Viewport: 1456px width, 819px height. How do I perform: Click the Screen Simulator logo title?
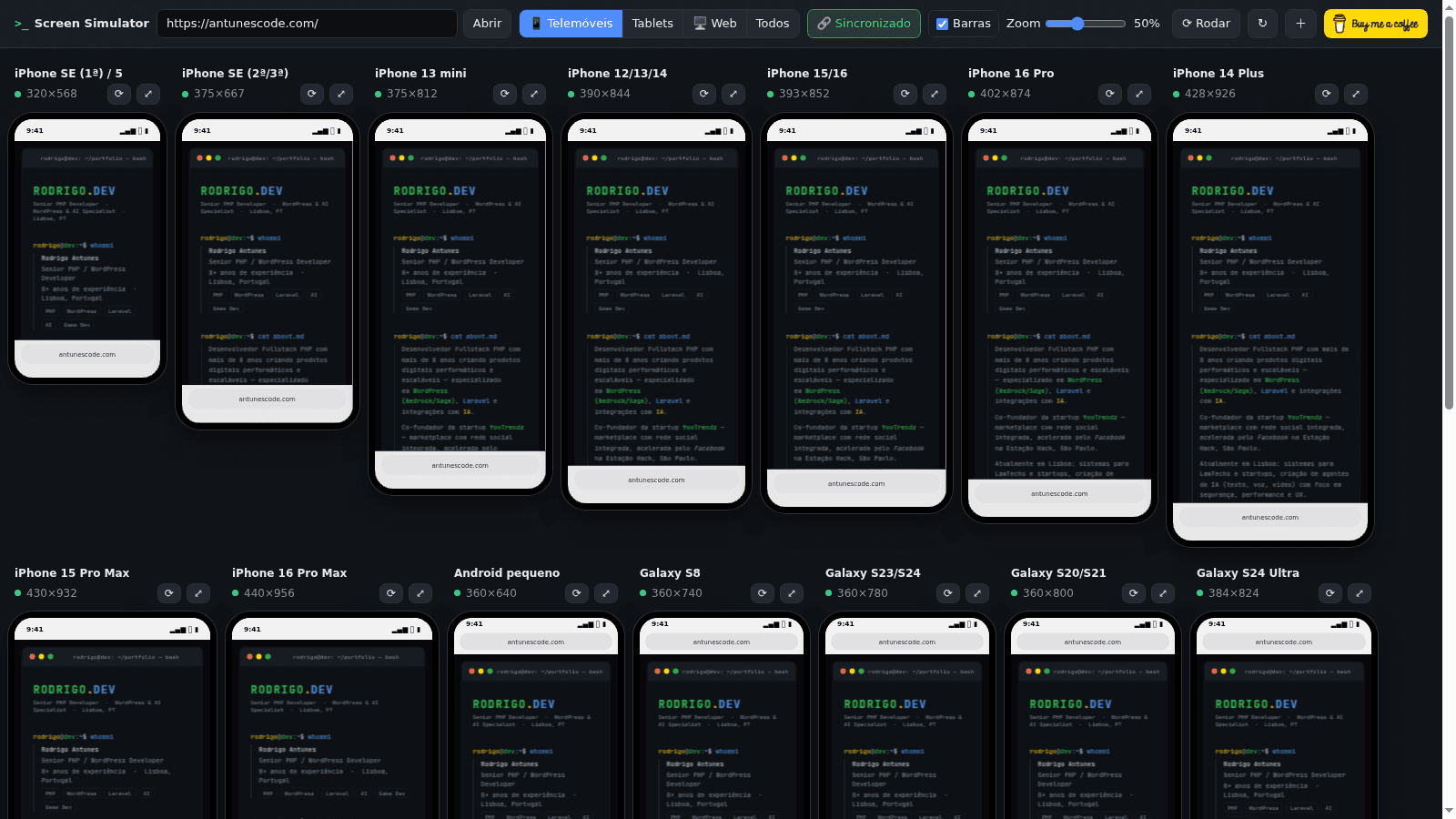click(x=82, y=24)
